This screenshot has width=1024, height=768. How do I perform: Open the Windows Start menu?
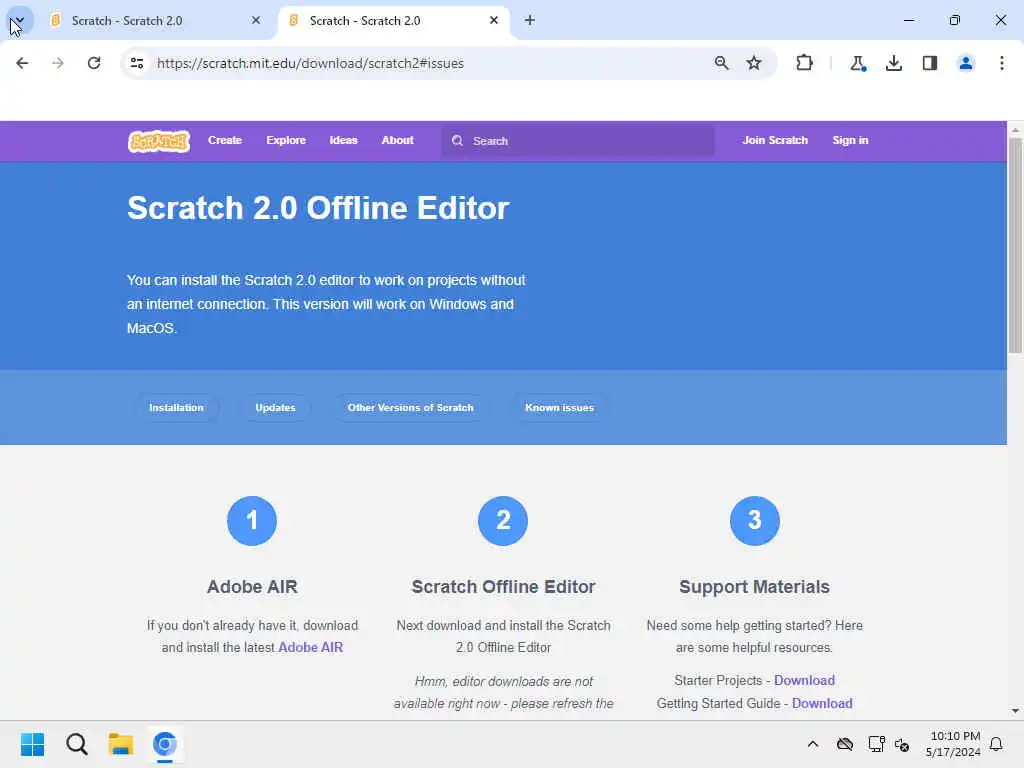coord(32,744)
